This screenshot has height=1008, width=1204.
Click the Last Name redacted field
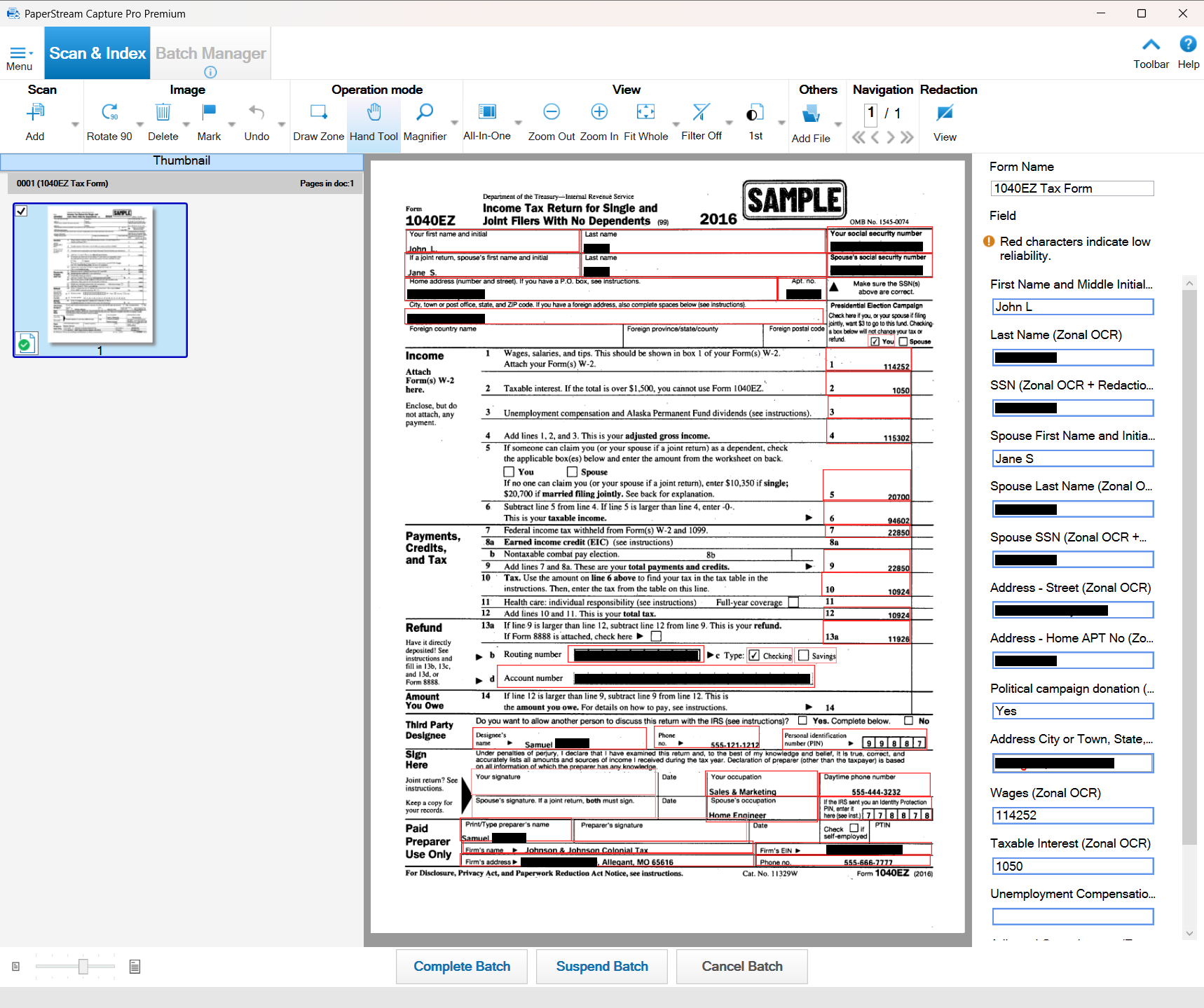(1073, 358)
